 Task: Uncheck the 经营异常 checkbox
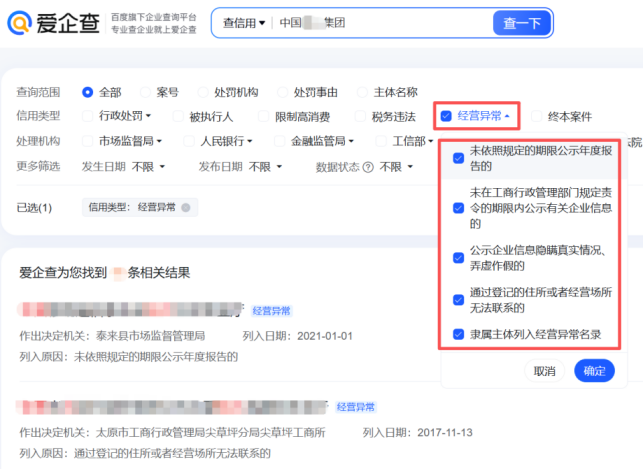[x=446, y=116]
